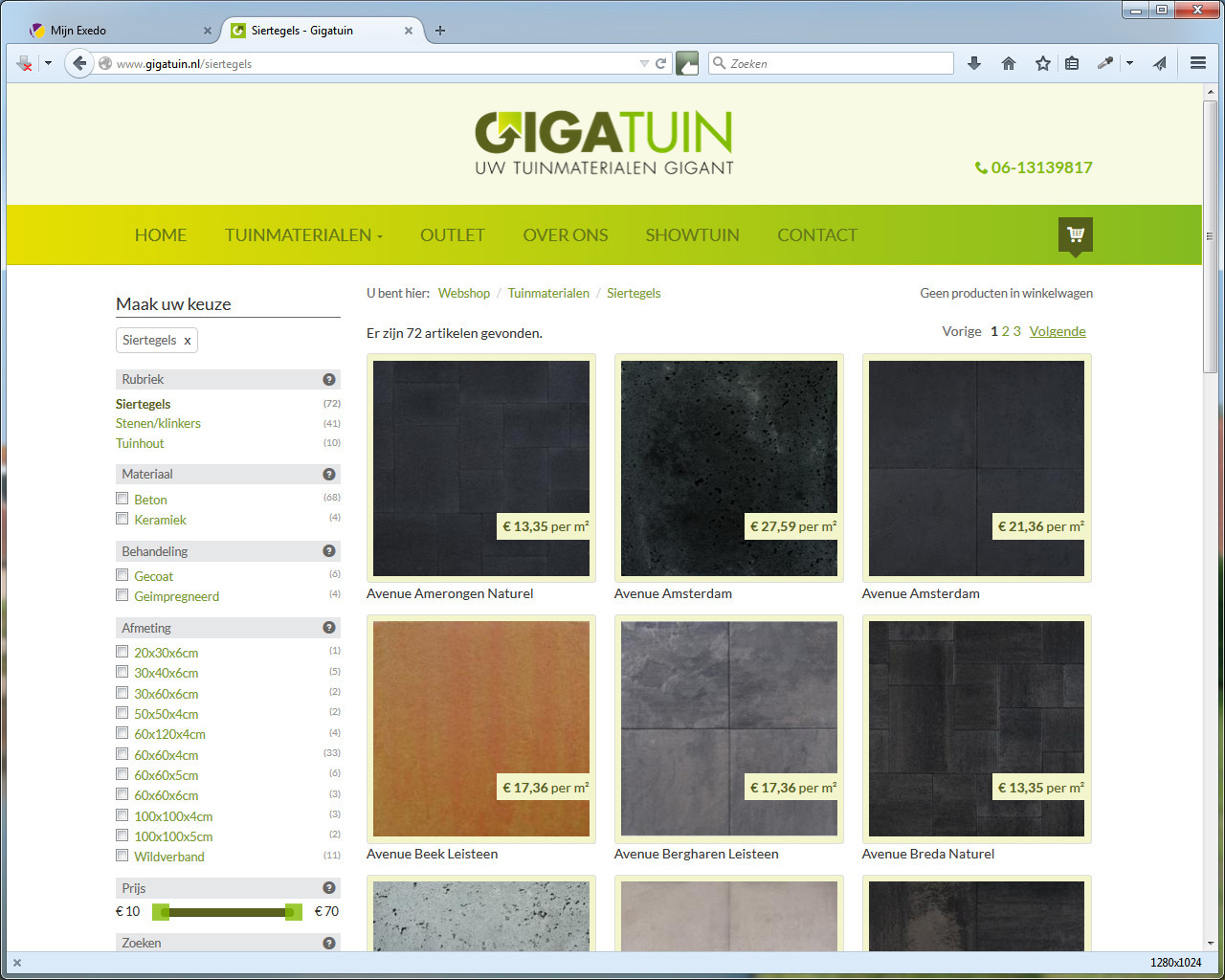The image size is (1225, 980).
Task: Close the Siertegels - Gigatuin tab
Action: click(409, 31)
